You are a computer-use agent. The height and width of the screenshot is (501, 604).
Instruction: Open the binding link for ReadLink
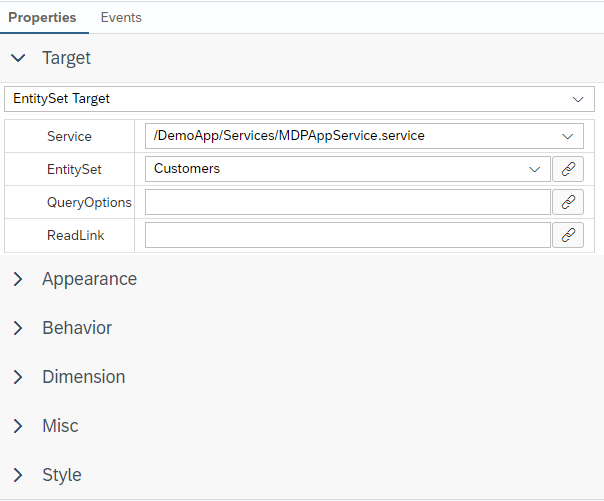[568, 235]
